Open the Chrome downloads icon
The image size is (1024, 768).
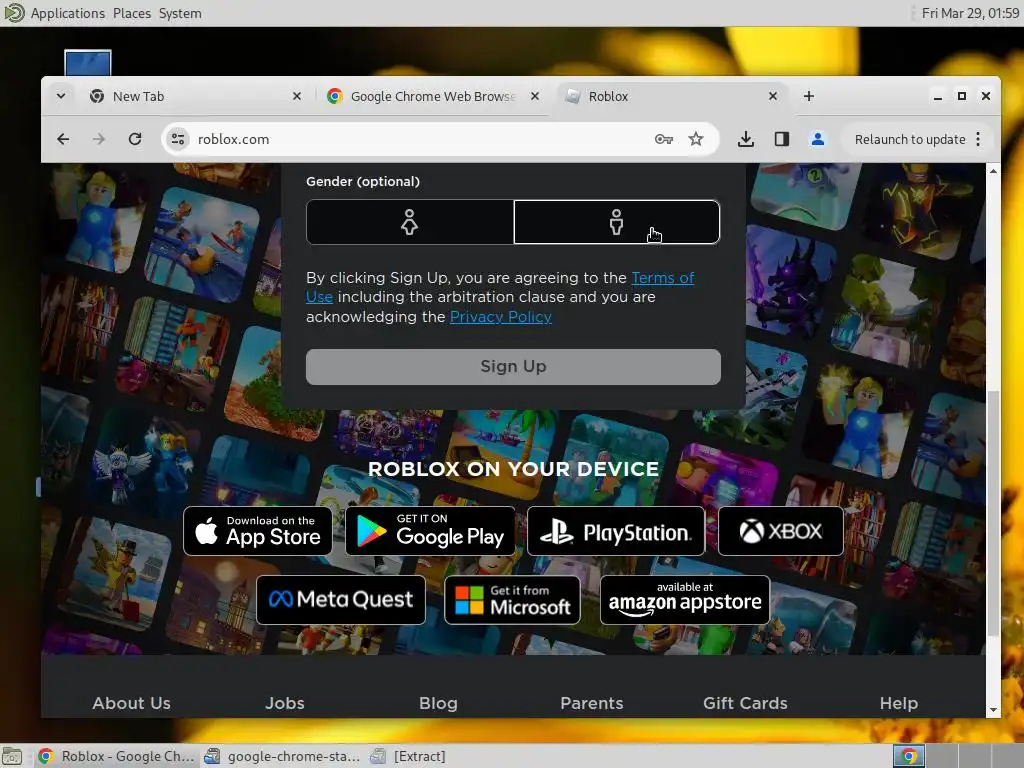[x=746, y=139]
